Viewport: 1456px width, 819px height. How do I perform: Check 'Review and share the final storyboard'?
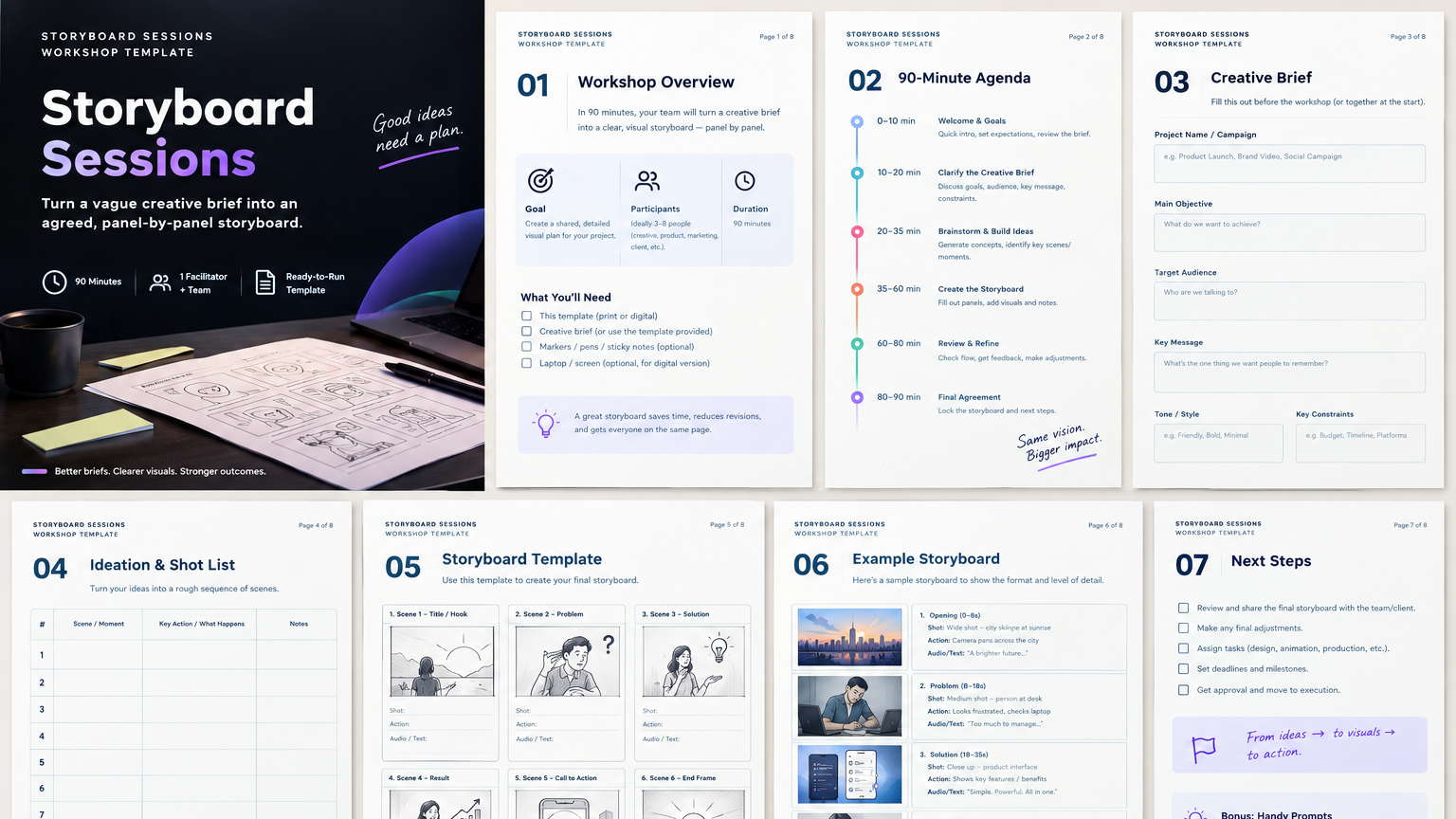[x=1183, y=608]
